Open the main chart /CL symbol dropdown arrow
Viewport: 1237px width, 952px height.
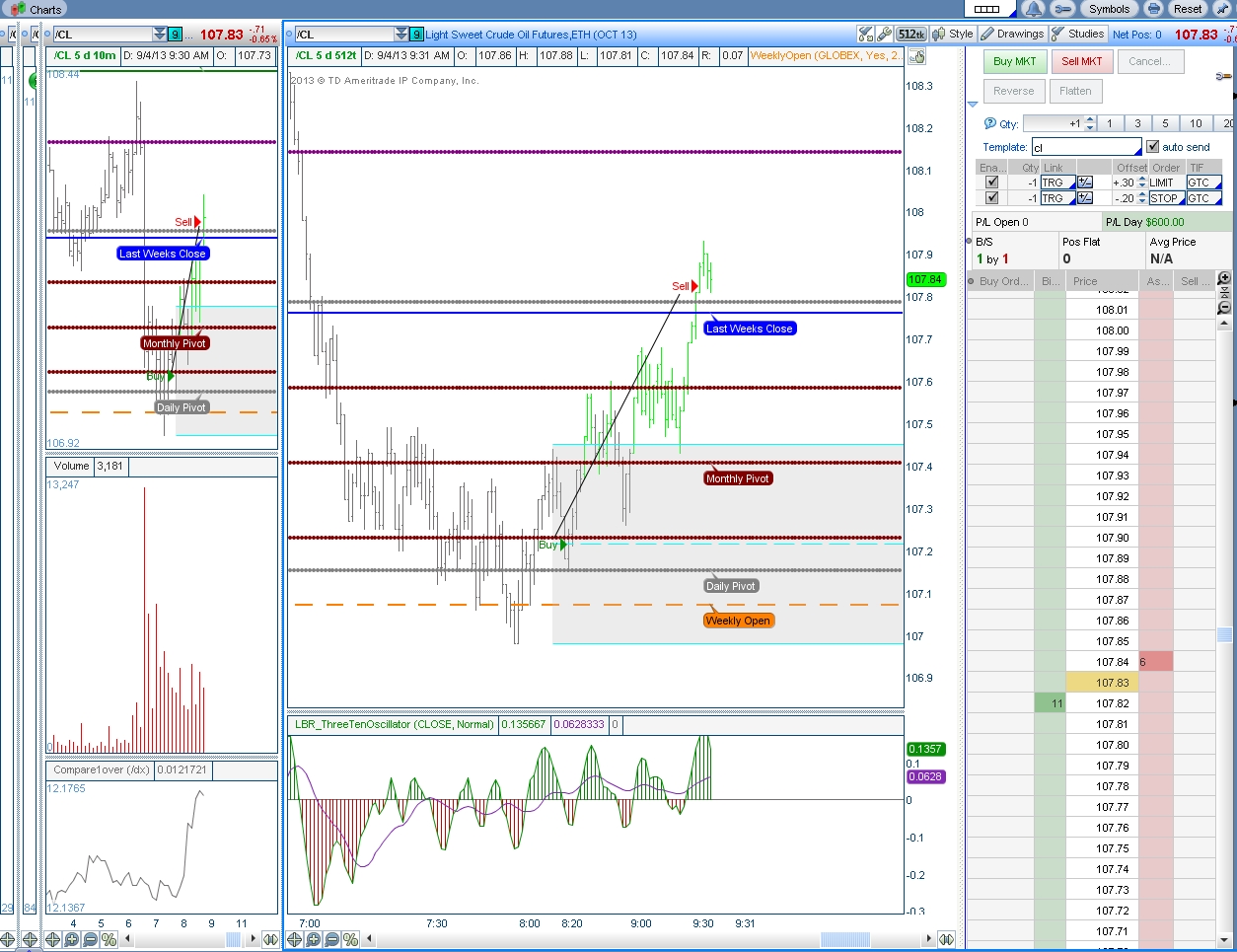401,35
